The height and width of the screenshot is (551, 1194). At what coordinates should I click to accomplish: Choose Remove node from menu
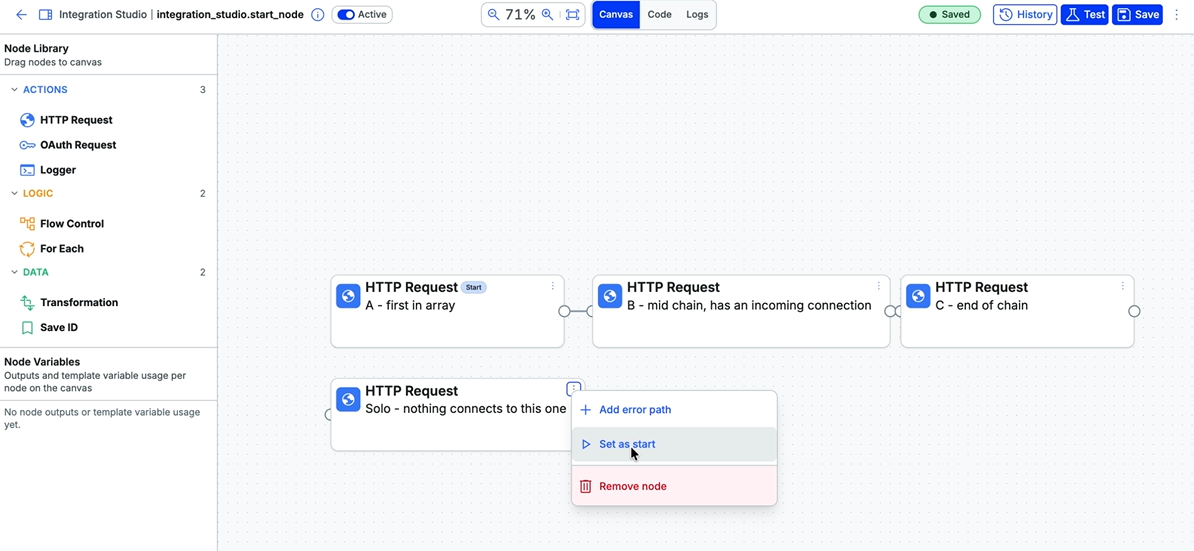tap(675, 486)
